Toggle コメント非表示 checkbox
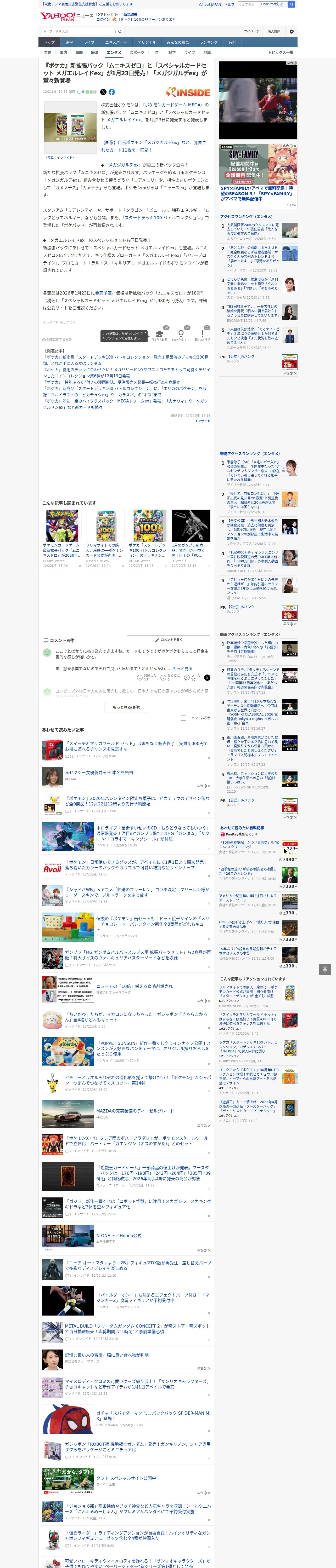 (x=183, y=718)
